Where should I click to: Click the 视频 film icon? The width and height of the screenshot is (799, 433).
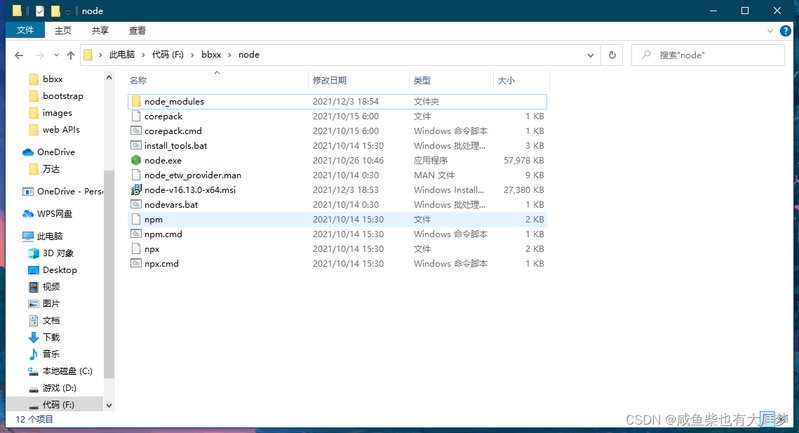tap(34, 287)
